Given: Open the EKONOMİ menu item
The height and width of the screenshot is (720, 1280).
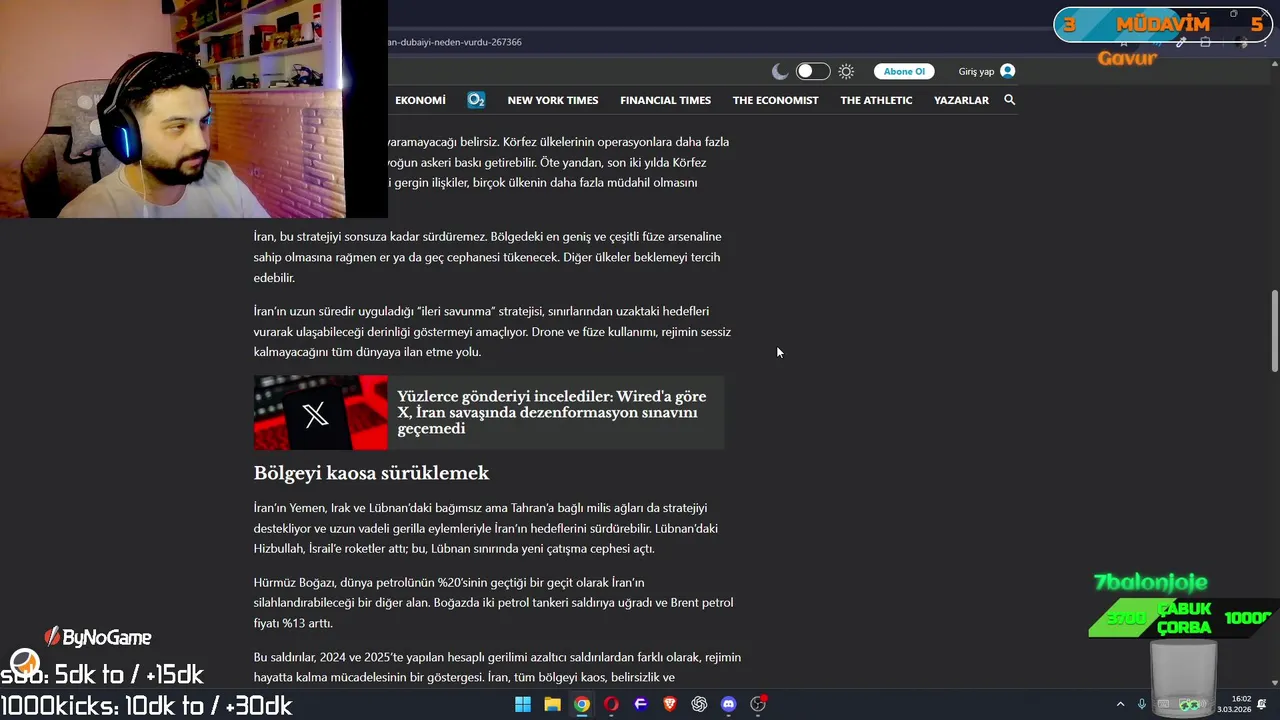Looking at the screenshot, I should (420, 100).
